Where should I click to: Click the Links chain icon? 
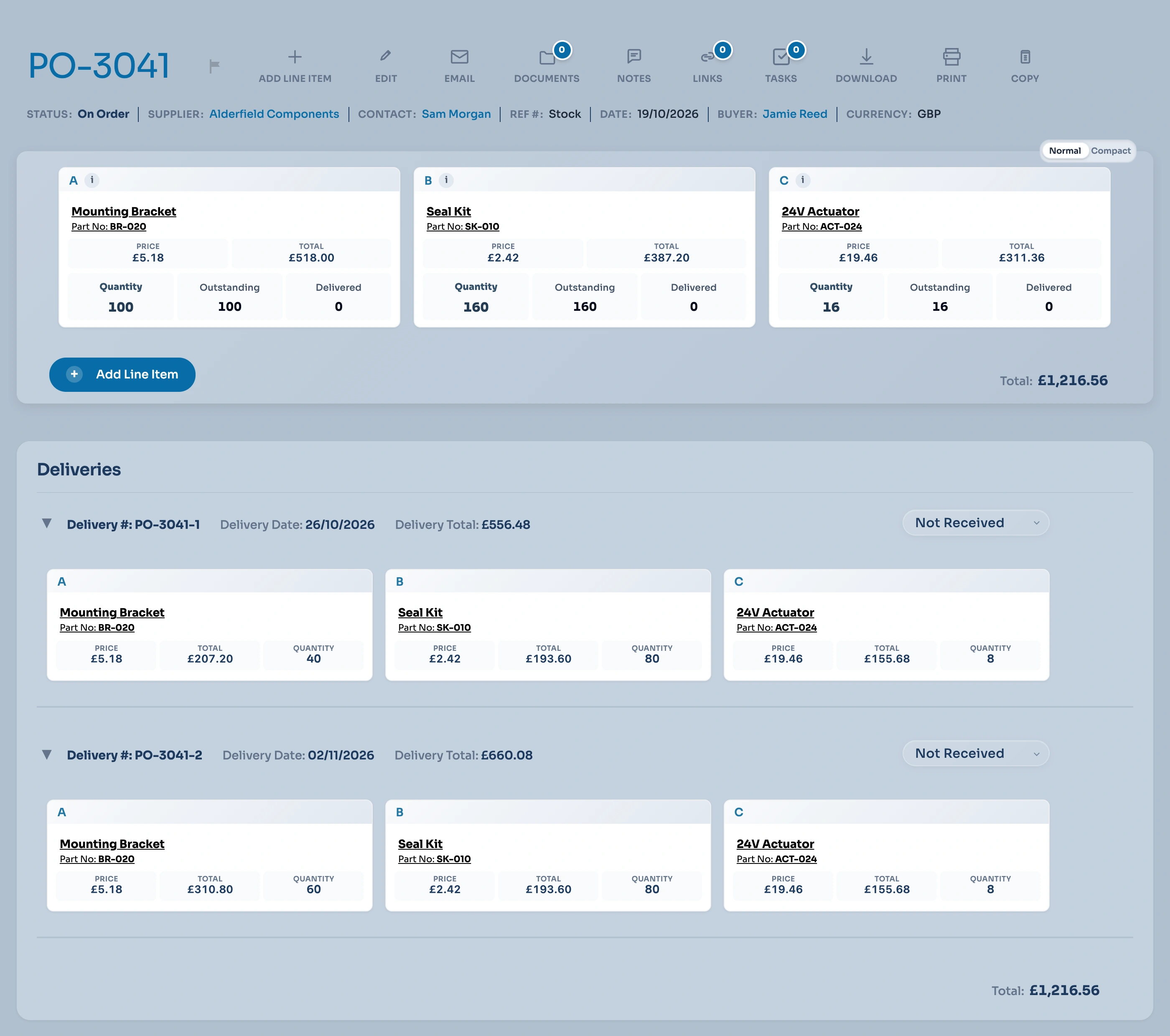pos(707,57)
